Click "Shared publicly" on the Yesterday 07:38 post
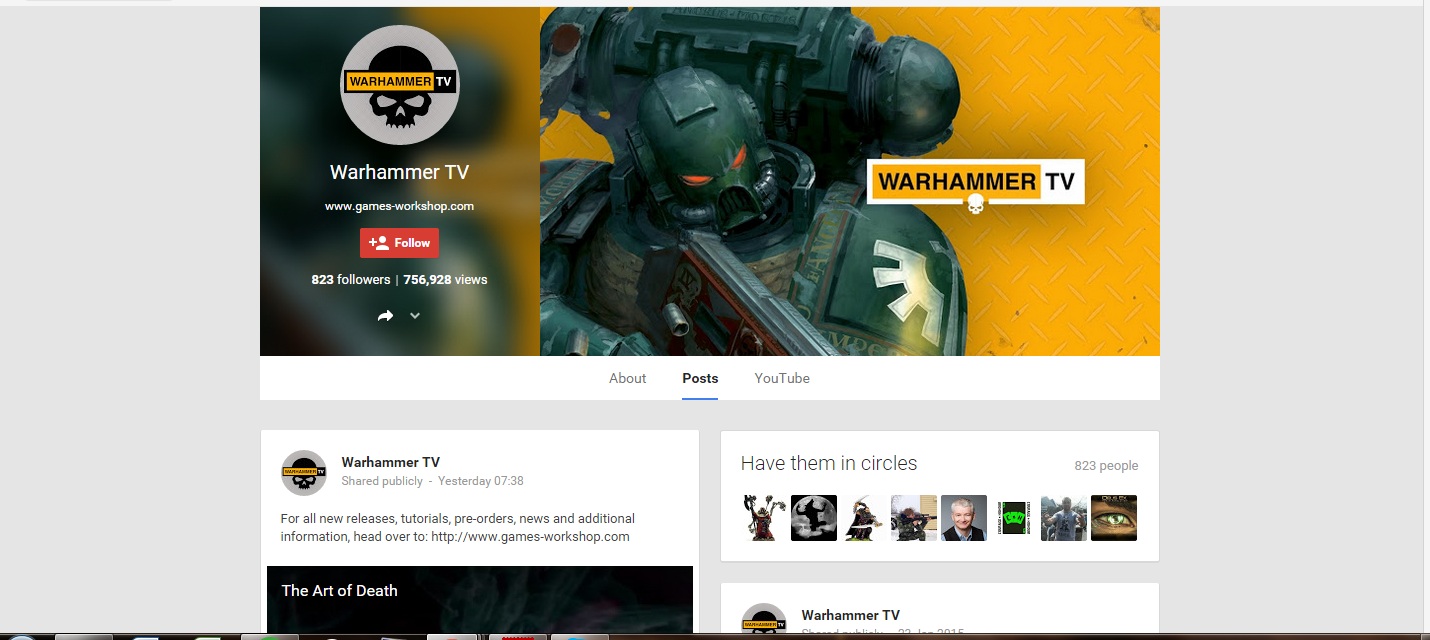Screen dimensions: 1430x640 tap(382, 481)
